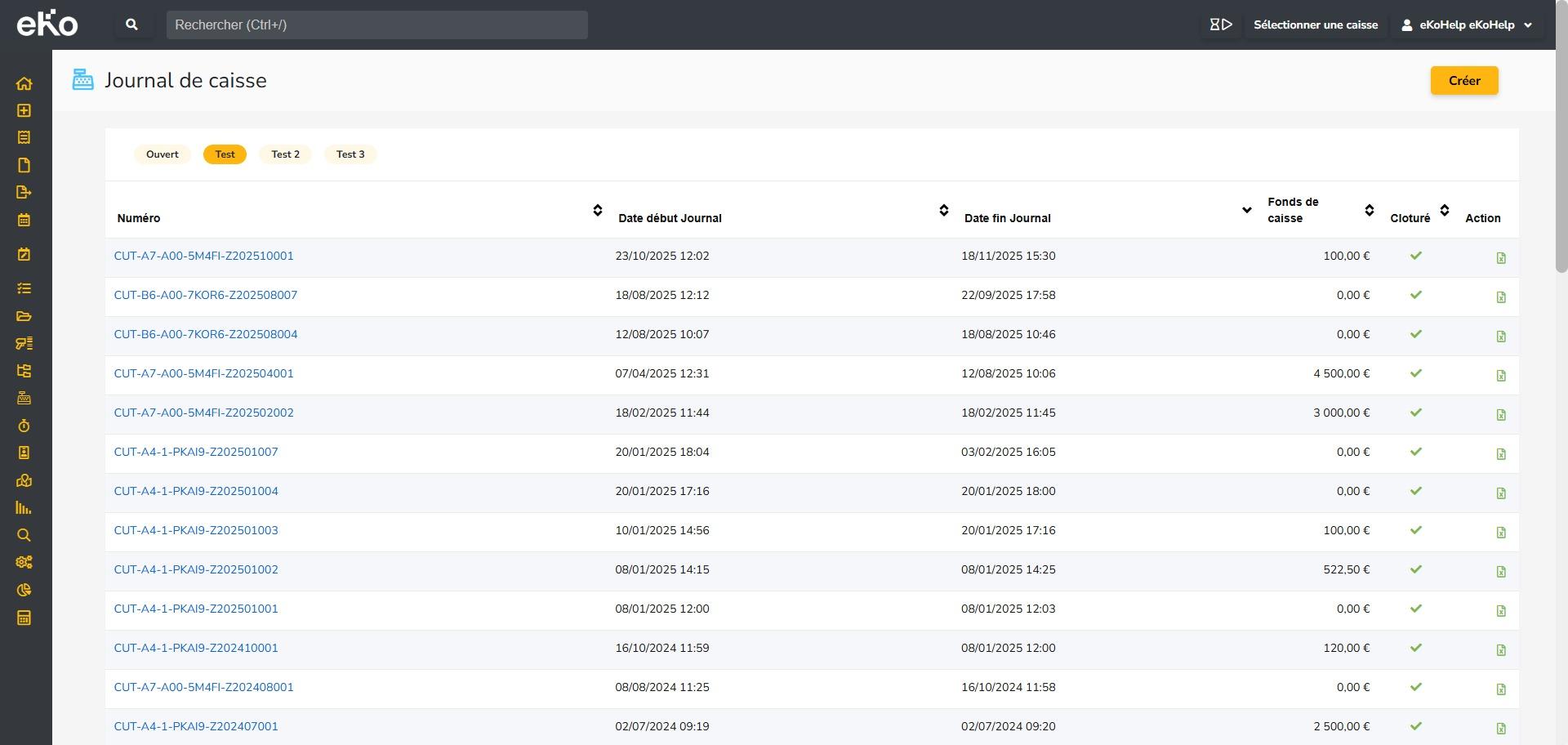Open the pie chart sidebar icon
Viewport: 1568px width, 745px height.
pyautogui.click(x=24, y=590)
